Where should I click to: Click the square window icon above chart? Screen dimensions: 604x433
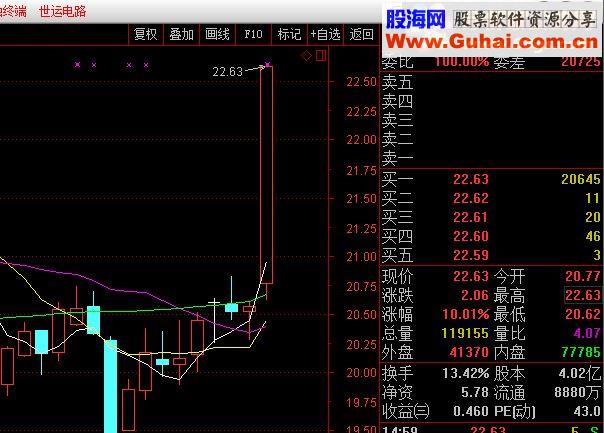321,55
